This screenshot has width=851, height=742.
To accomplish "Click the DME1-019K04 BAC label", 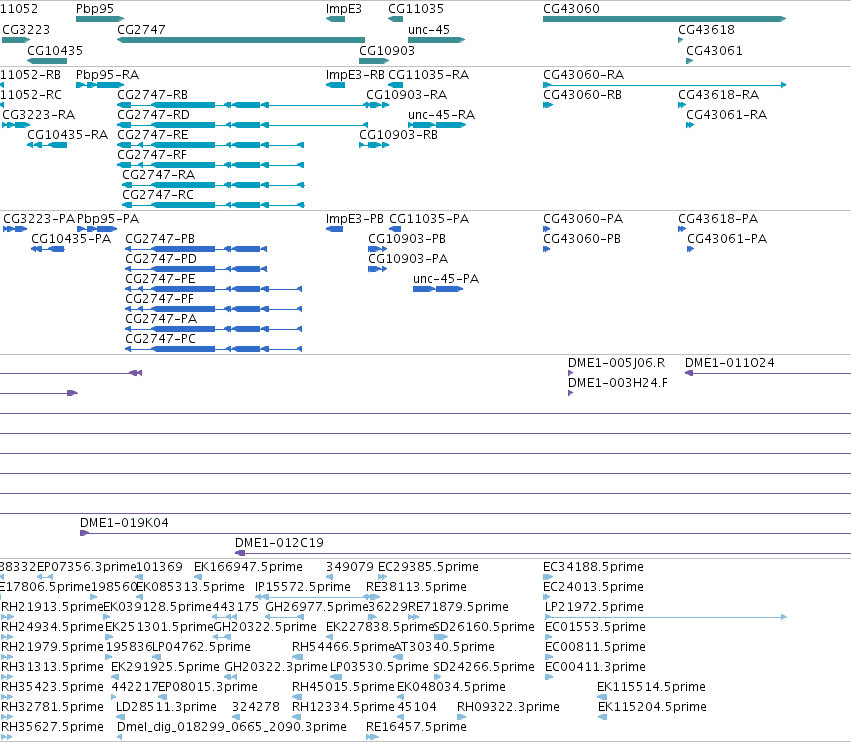I will pyautogui.click(x=124, y=523).
